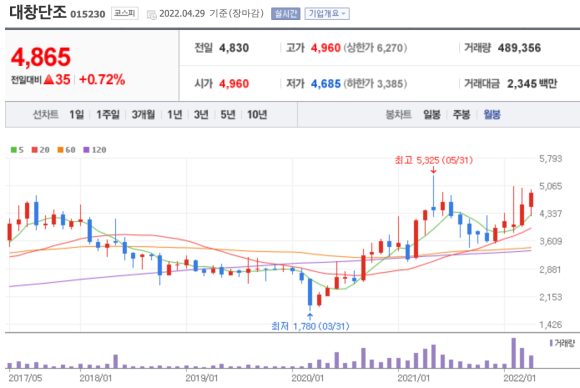Click the change rate +0.72%

102,80
